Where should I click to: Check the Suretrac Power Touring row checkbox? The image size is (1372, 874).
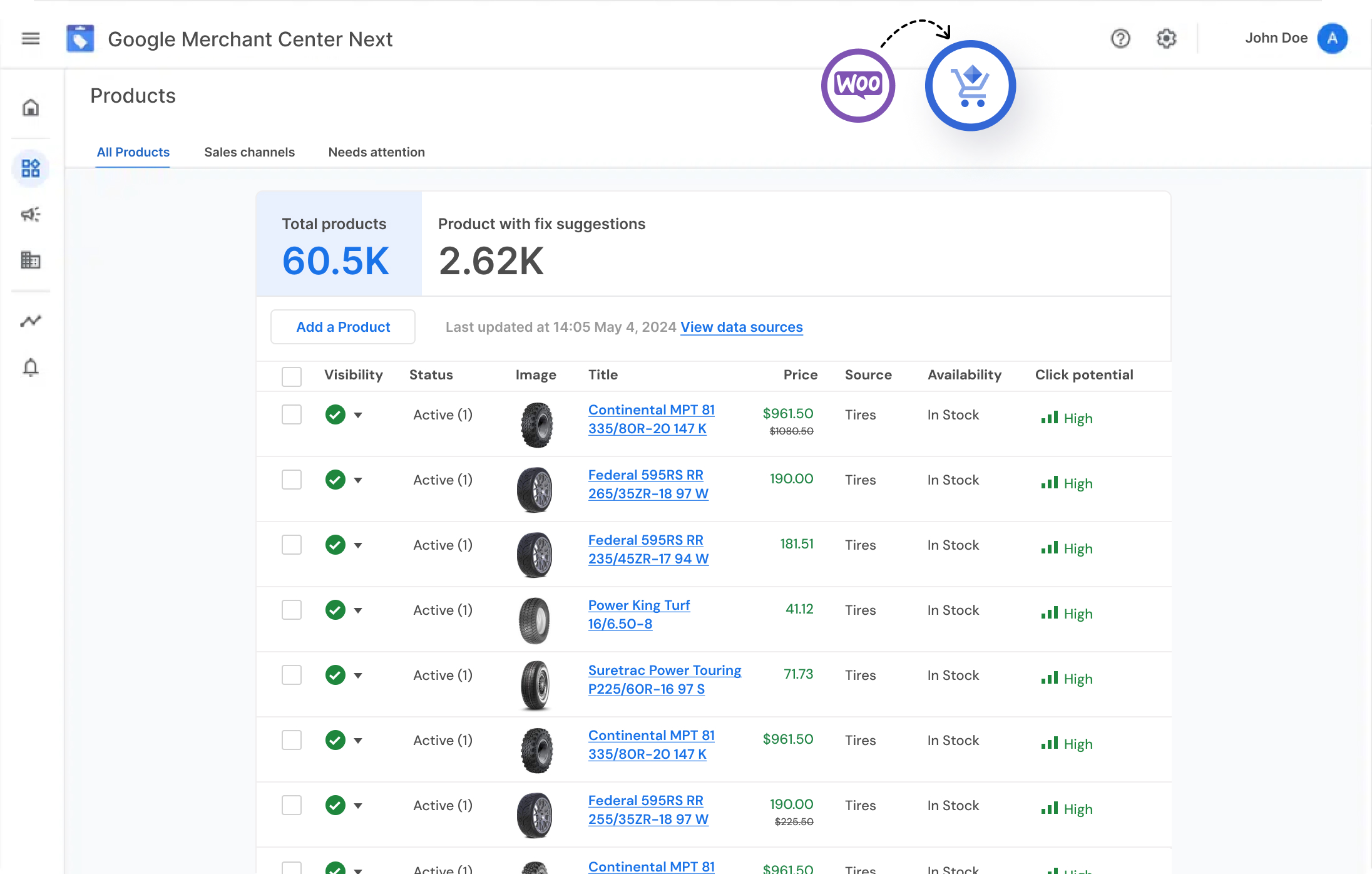(x=292, y=675)
